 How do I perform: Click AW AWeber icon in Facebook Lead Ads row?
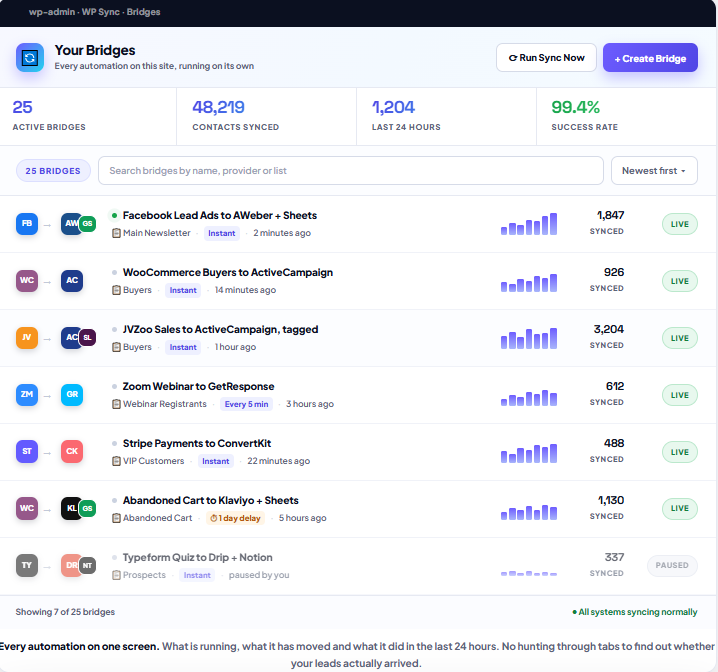tap(70, 224)
